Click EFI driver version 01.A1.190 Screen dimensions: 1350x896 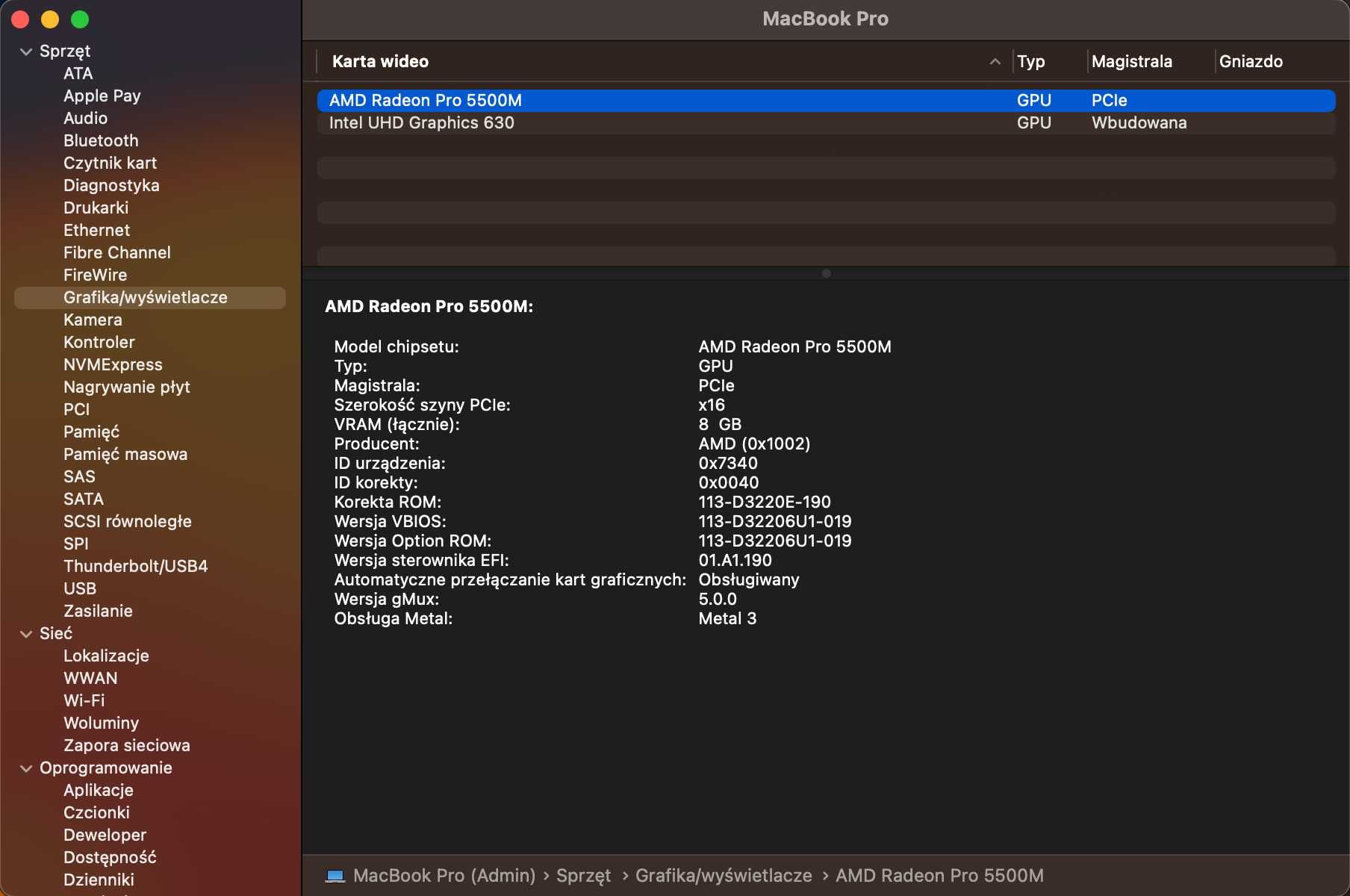point(735,560)
